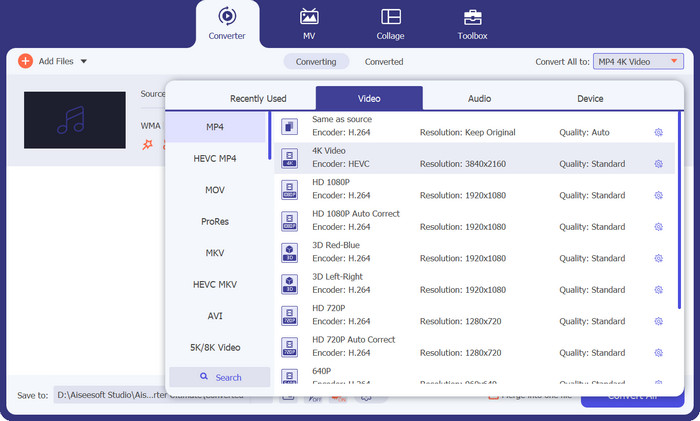Click 'Resolution: 3840x2160' text
Image resolution: width=700 pixels, height=421 pixels.
click(463, 164)
